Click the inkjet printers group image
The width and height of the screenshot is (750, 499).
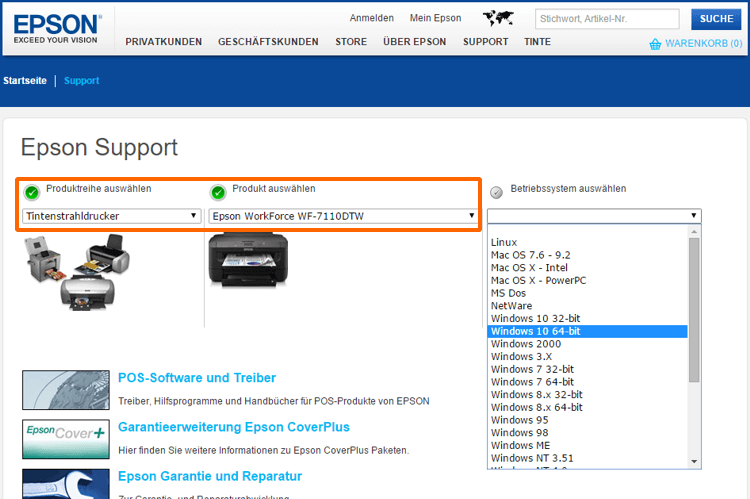tap(77, 272)
